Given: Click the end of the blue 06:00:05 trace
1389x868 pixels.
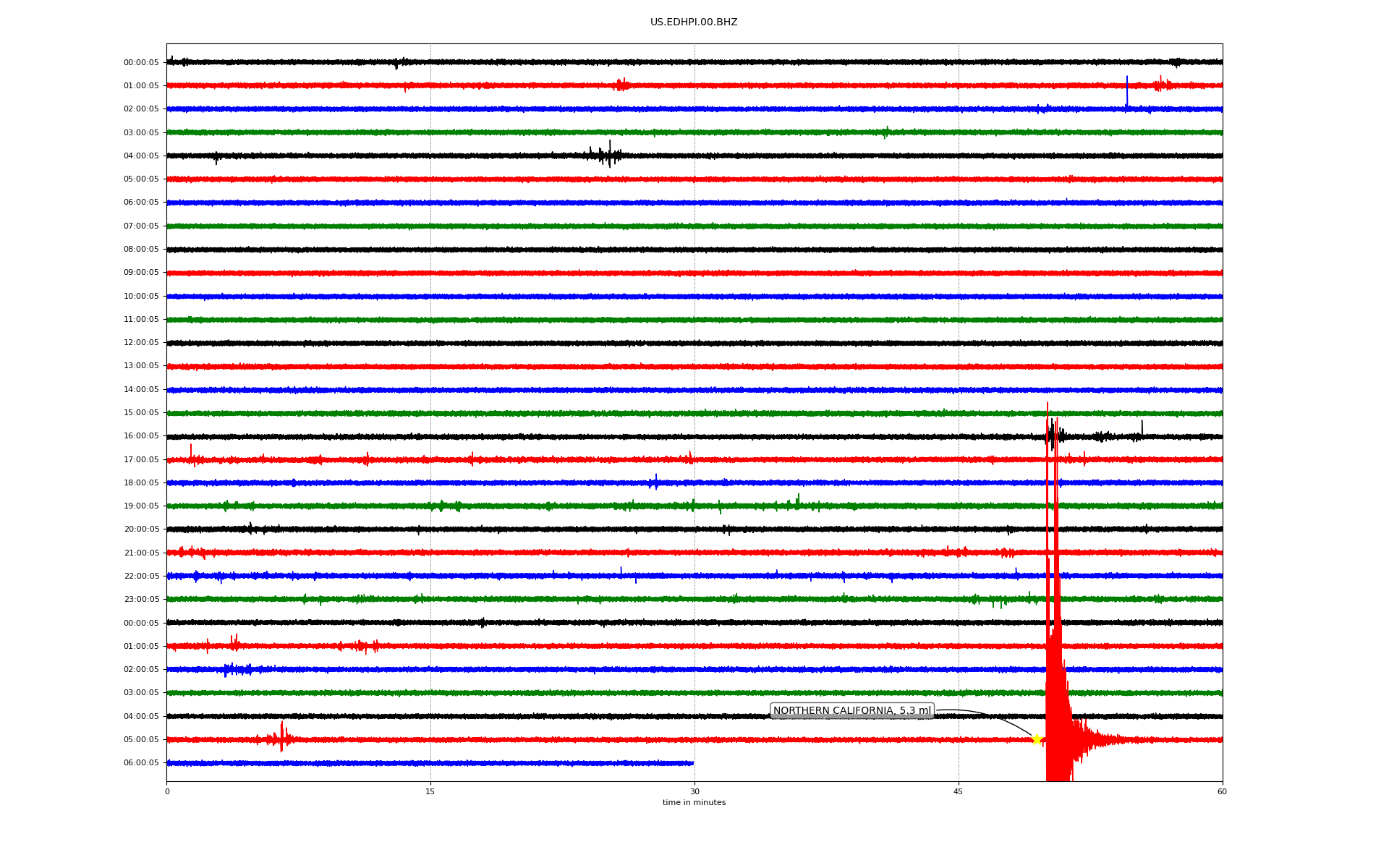Looking at the screenshot, I should tap(692, 763).
